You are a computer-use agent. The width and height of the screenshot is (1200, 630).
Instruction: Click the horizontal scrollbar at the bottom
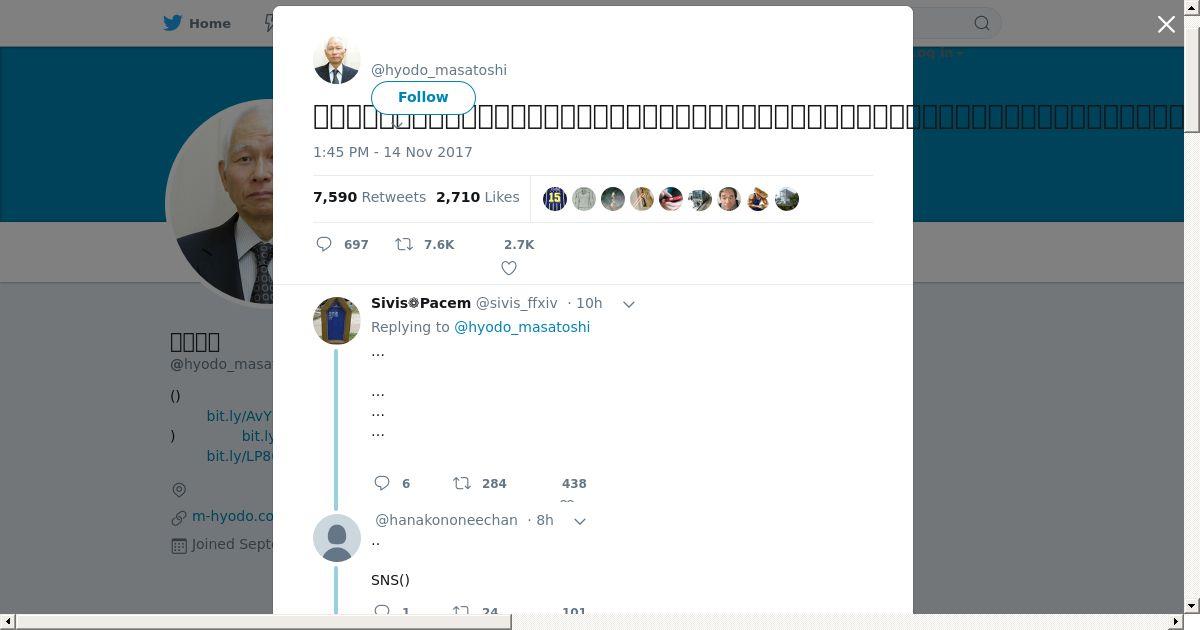tap(263, 622)
